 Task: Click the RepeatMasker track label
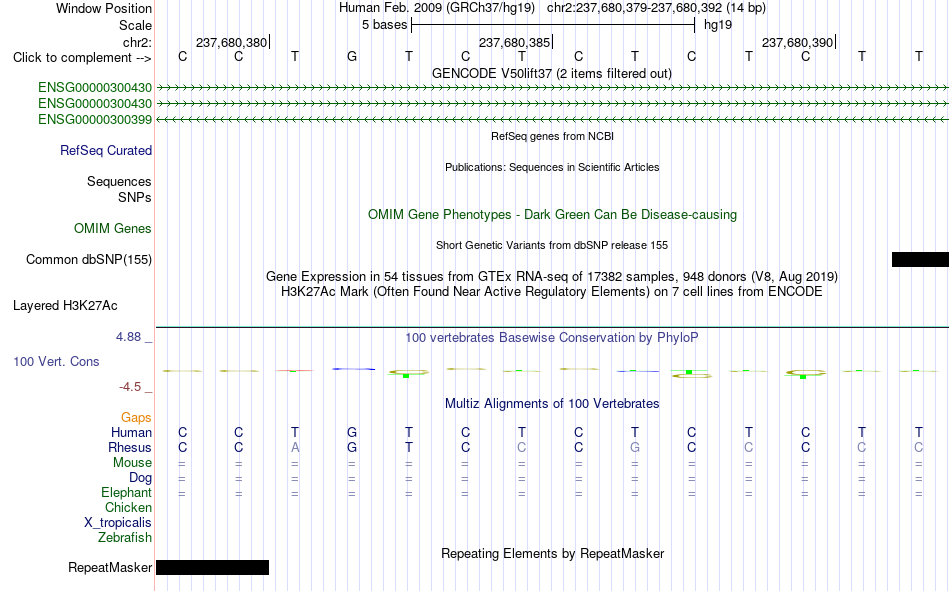[110, 567]
